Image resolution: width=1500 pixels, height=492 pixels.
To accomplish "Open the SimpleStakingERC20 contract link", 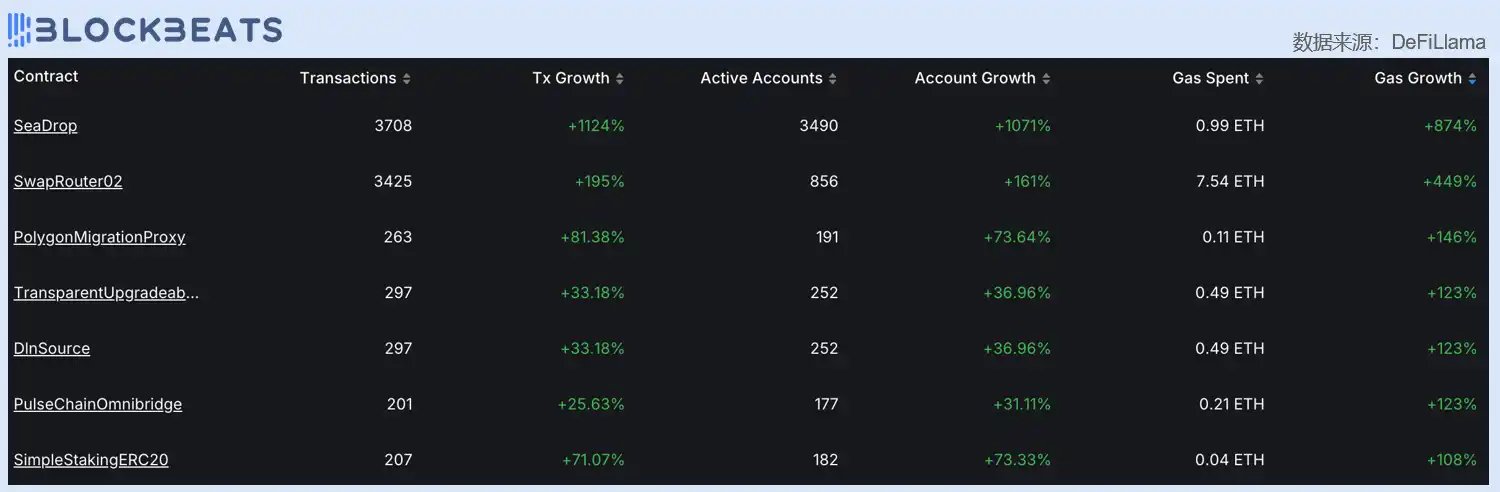I will [91, 460].
